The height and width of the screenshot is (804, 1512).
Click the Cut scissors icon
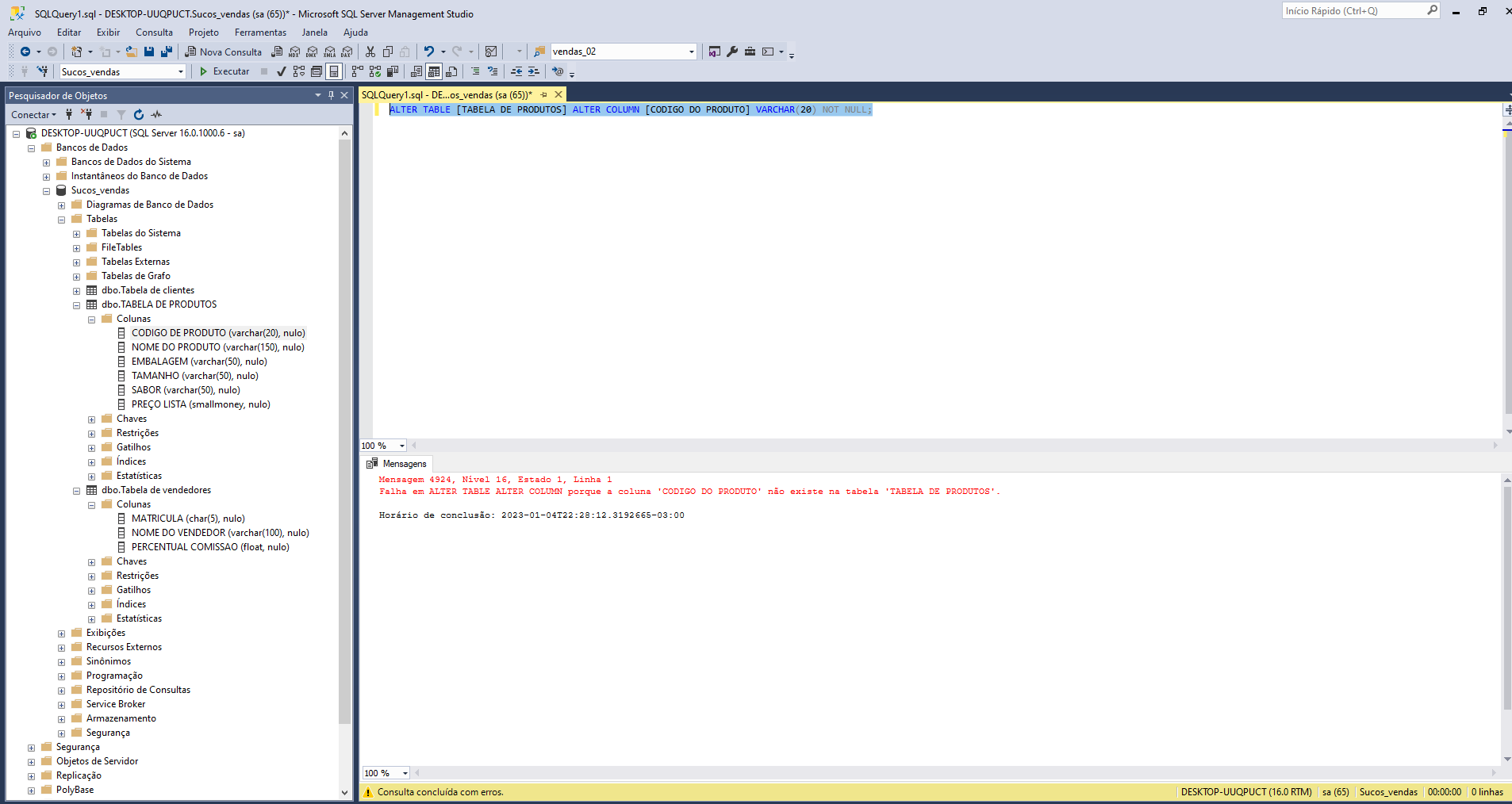pyautogui.click(x=370, y=52)
